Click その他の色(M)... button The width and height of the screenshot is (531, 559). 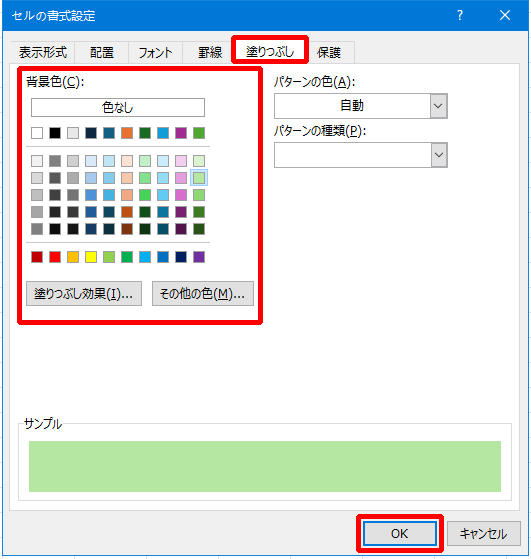(x=203, y=293)
